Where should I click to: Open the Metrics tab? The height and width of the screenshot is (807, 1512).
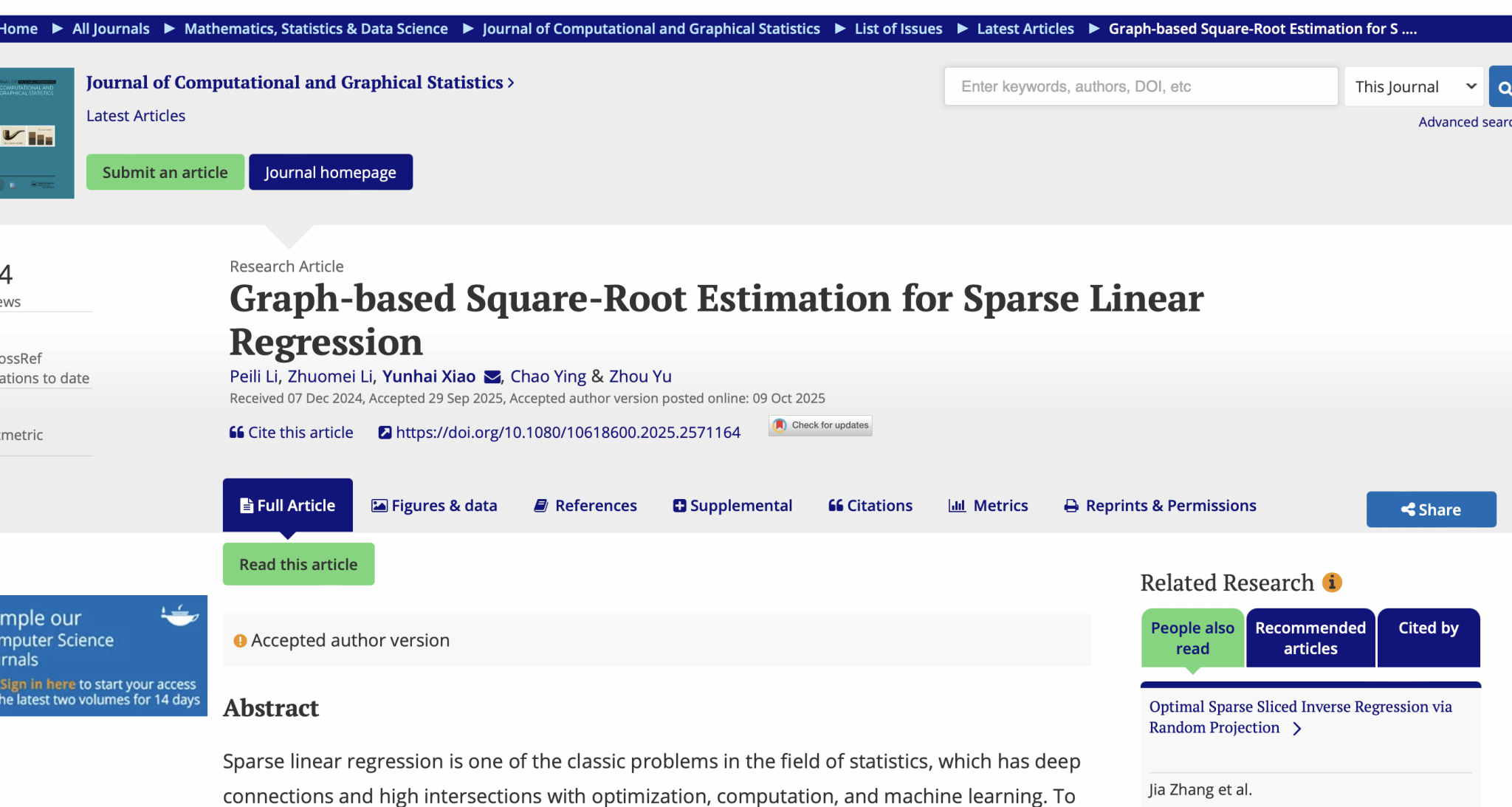[x=988, y=506]
